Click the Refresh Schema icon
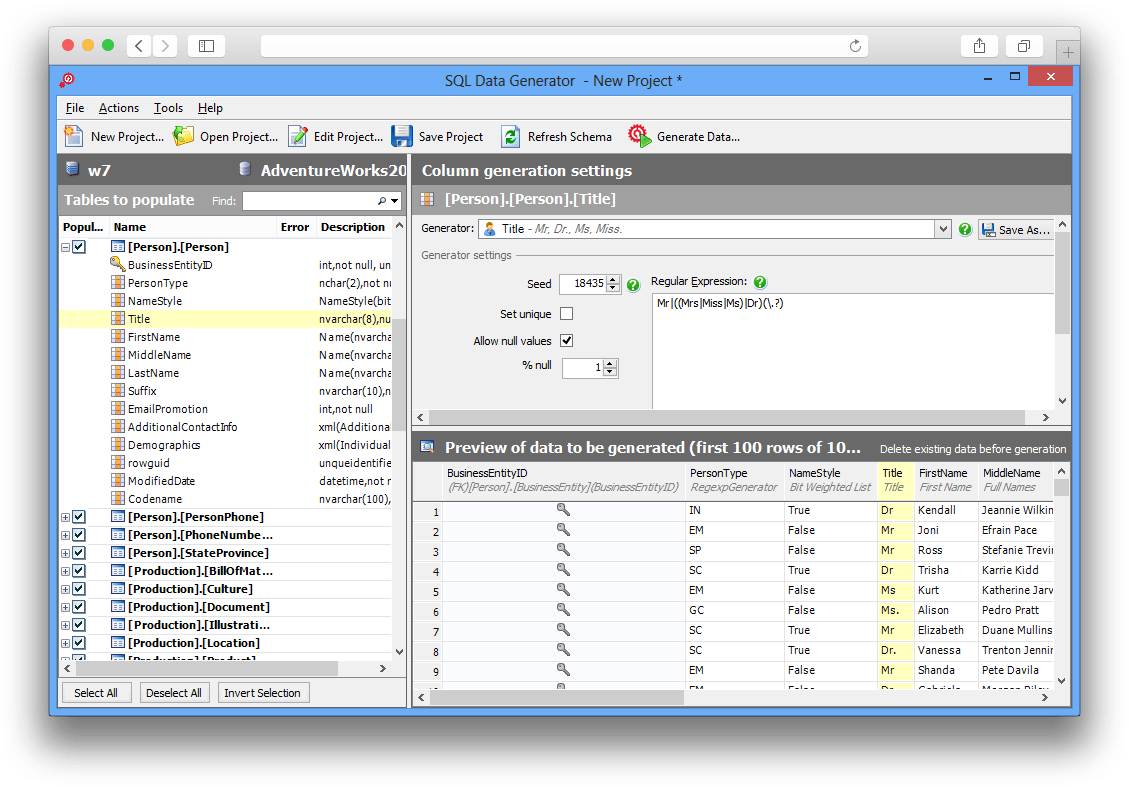This screenshot has width=1129, height=787. (511, 136)
